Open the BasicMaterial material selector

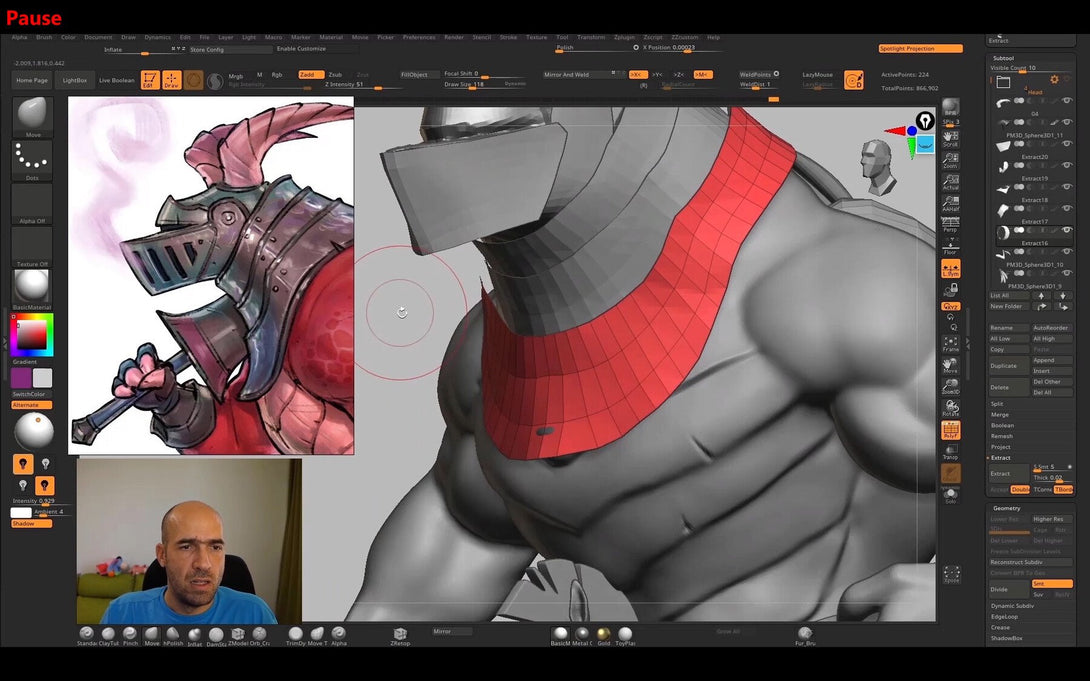coord(32,289)
